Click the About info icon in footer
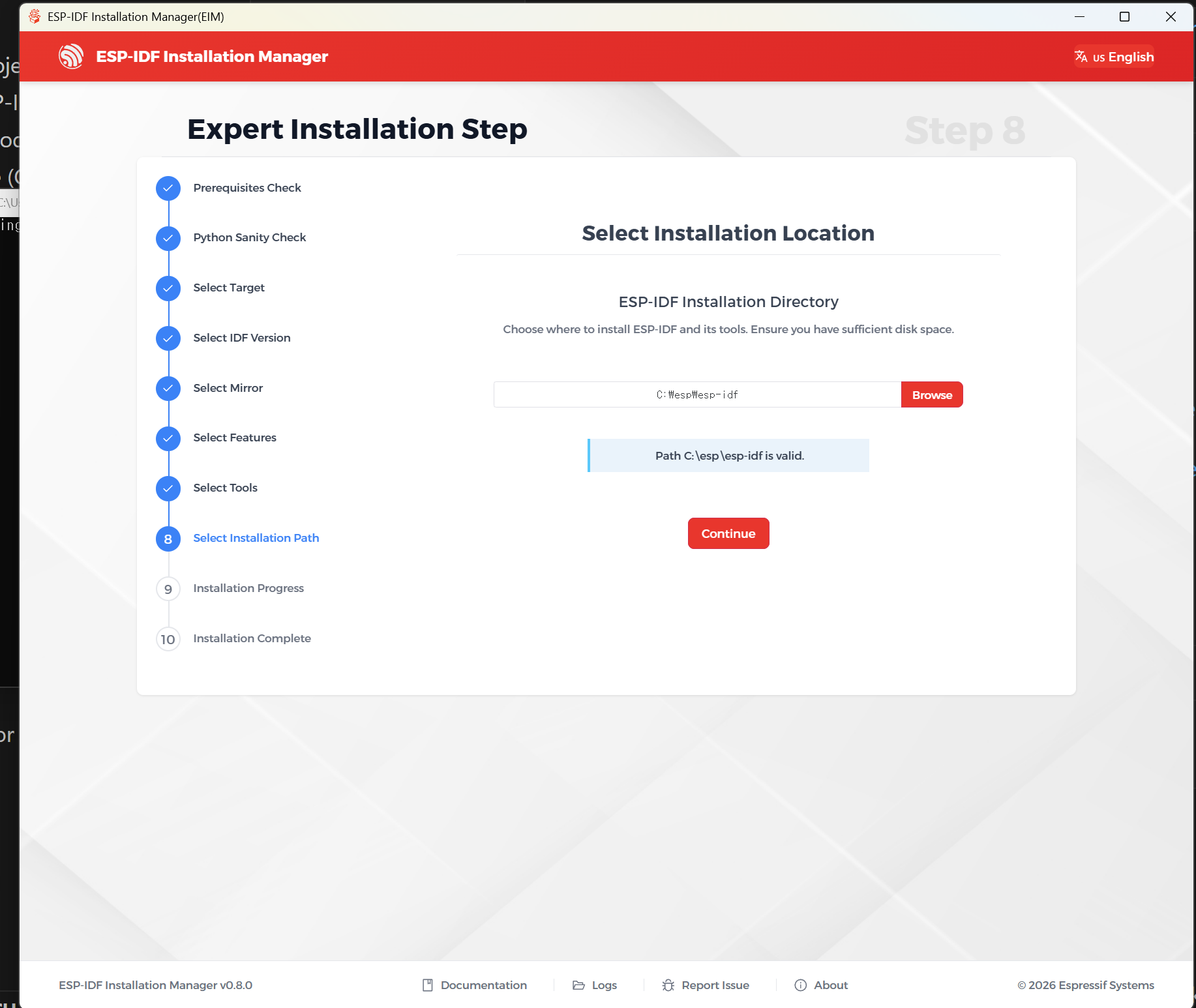This screenshot has height=1008, width=1196. click(801, 985)
